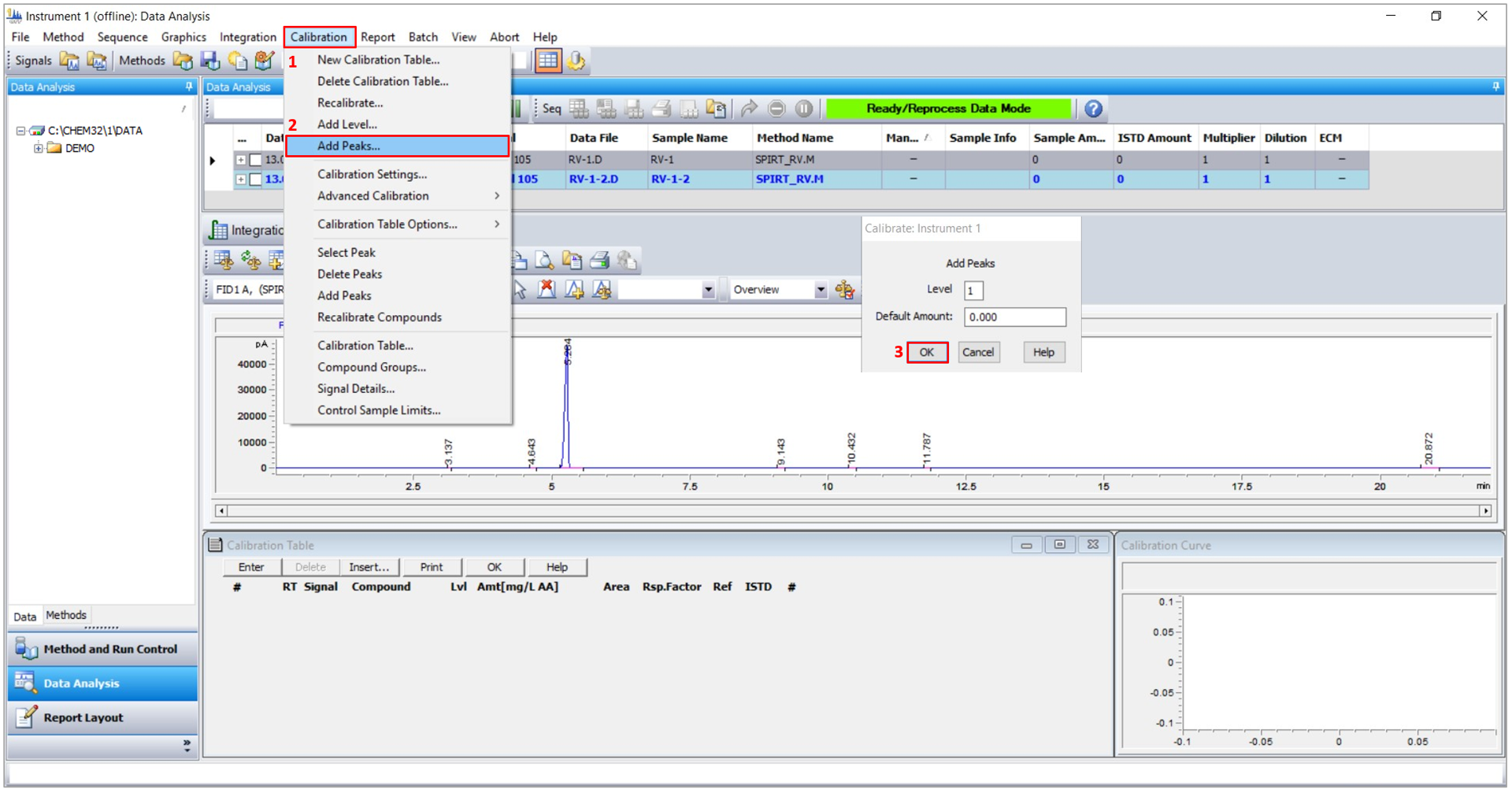1512x789 pixels.
Task: Click OK in the Add Peaks dialog
Action: [926, 352]
